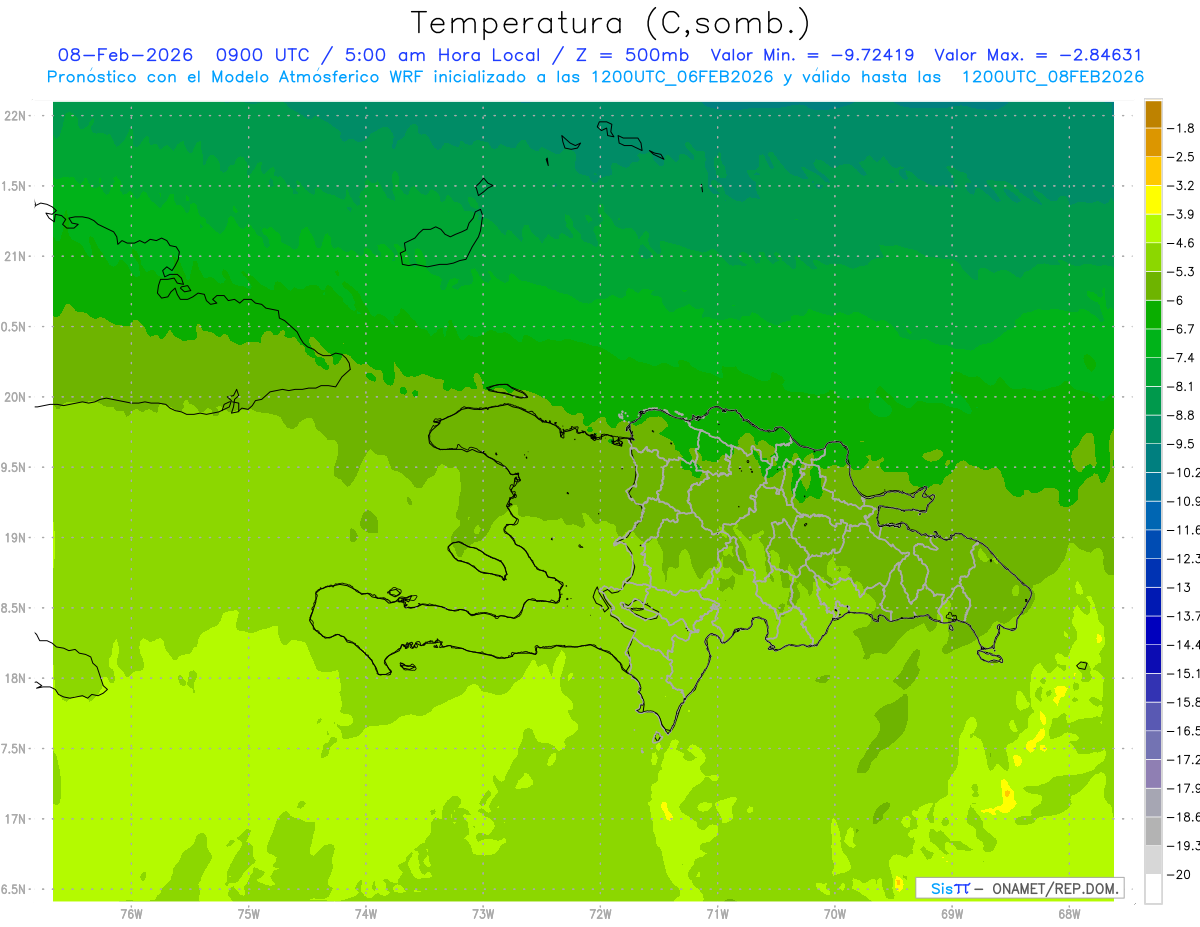Pick the lime swatch between -3.9 and -4.6

1153,229
